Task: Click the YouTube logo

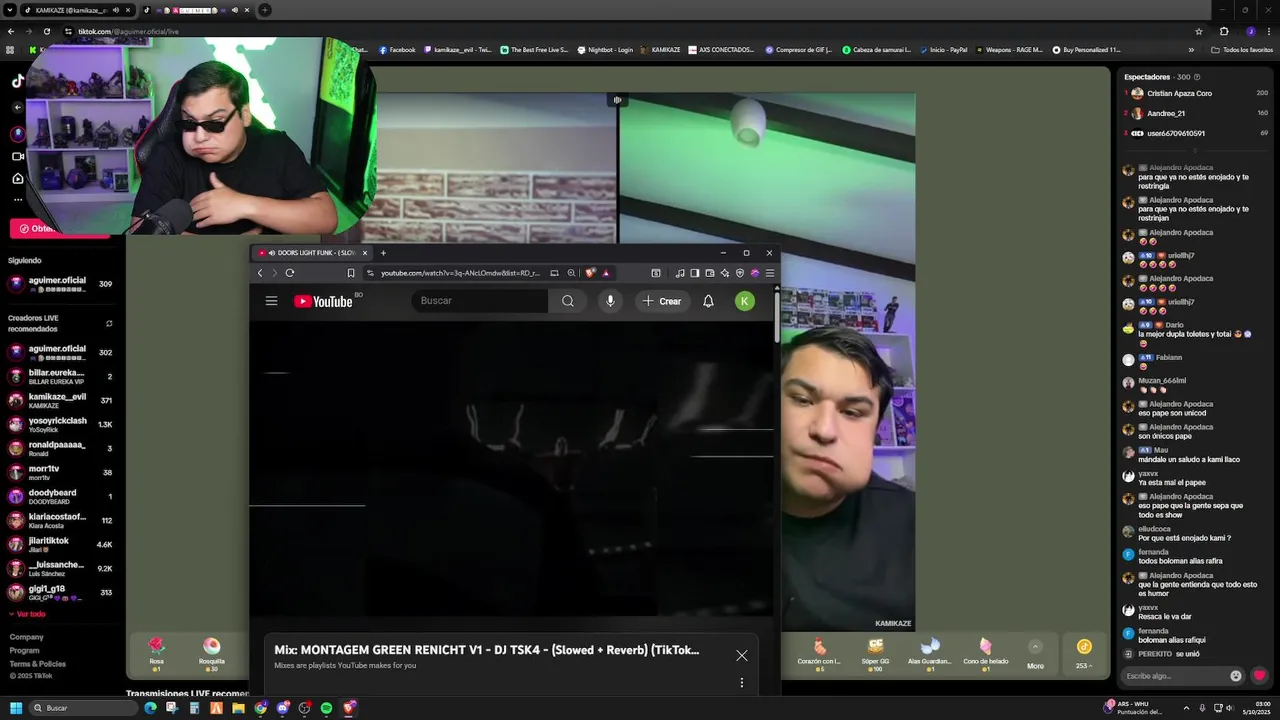Action: point(323,301)
